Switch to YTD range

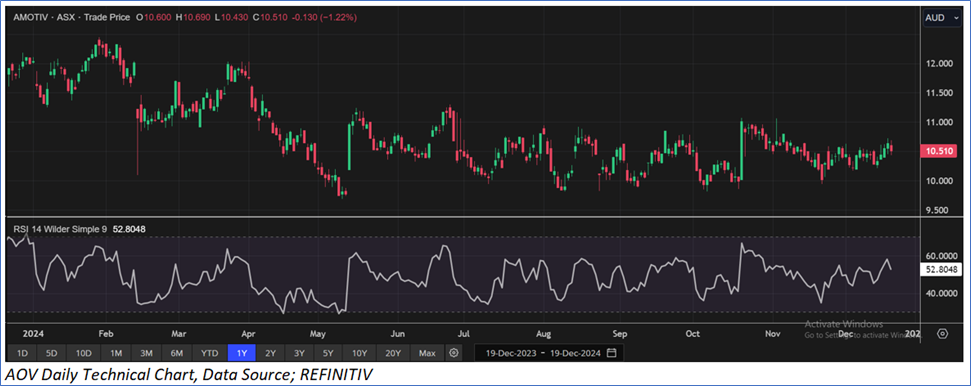point(210,353)
